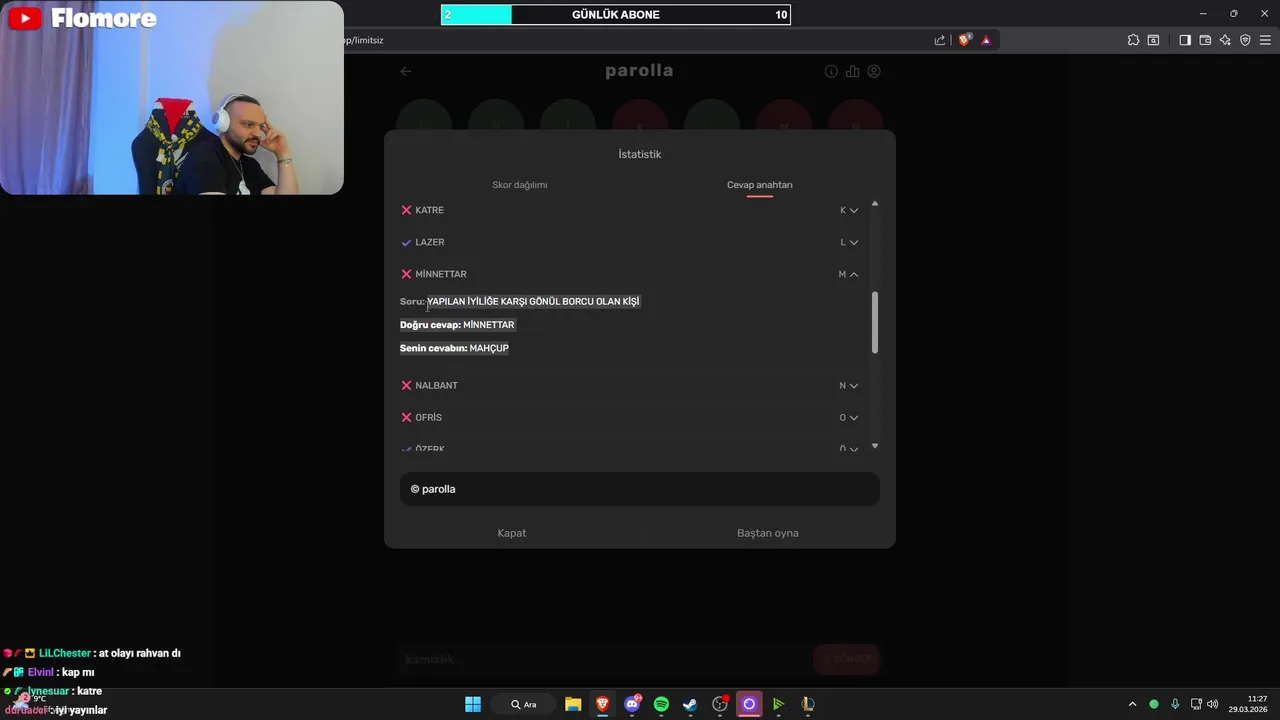Image resolution: width=1280 pixels, height=720 pixels.
Task: Click the Doğru cevap: MİNNETTAR line
Action: [x=457, y=325]
